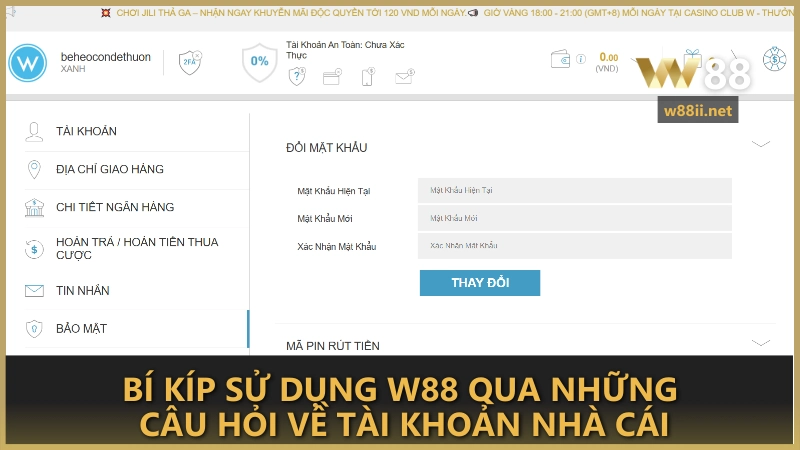The height and width of the screenshot is (450, 800).
Task: Click the bank building icon
Action: click(x=34, y=207)
